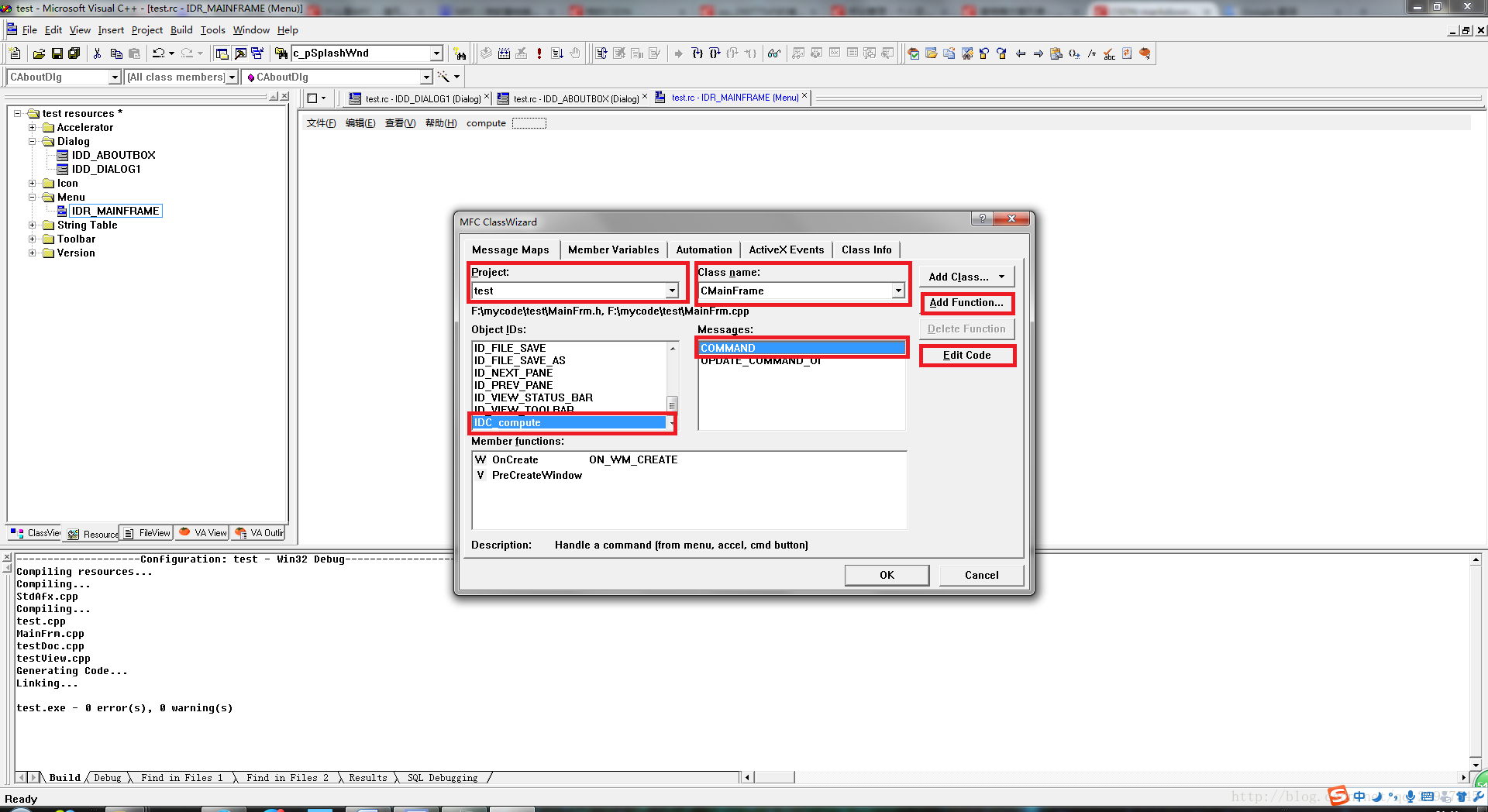Expand the Toolbar folder in resource tree

point(33,239)
